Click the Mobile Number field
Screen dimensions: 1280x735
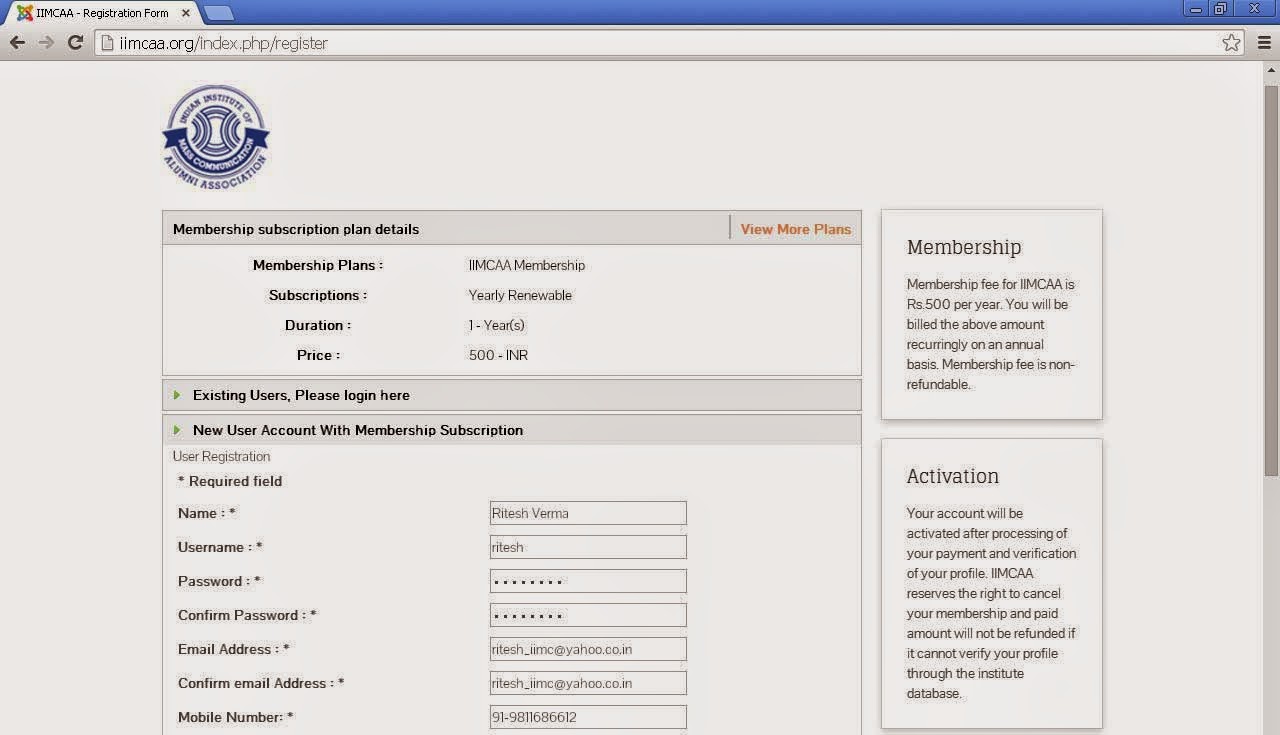tap(588, 717)
